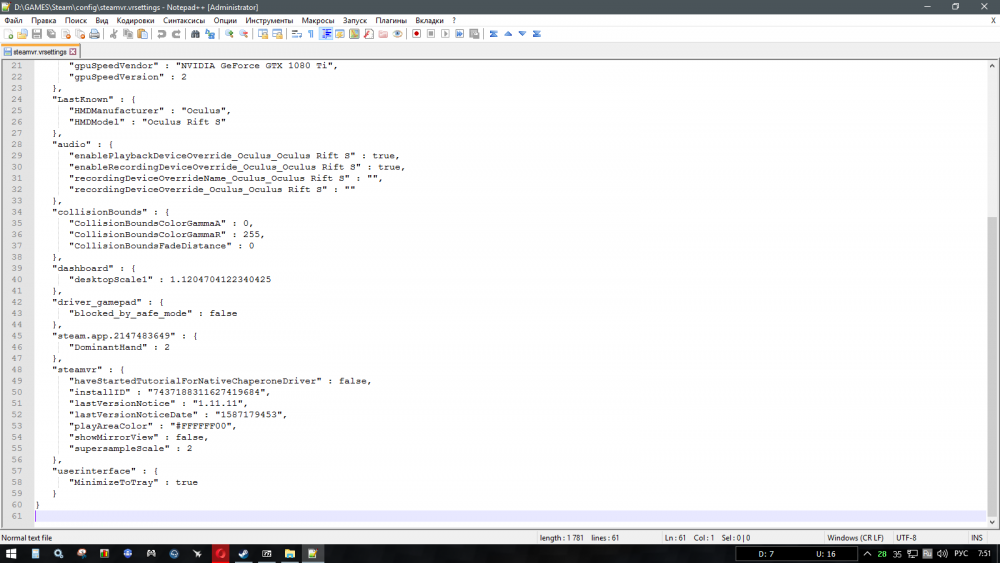Open the Макросы menu

point(318,20)
